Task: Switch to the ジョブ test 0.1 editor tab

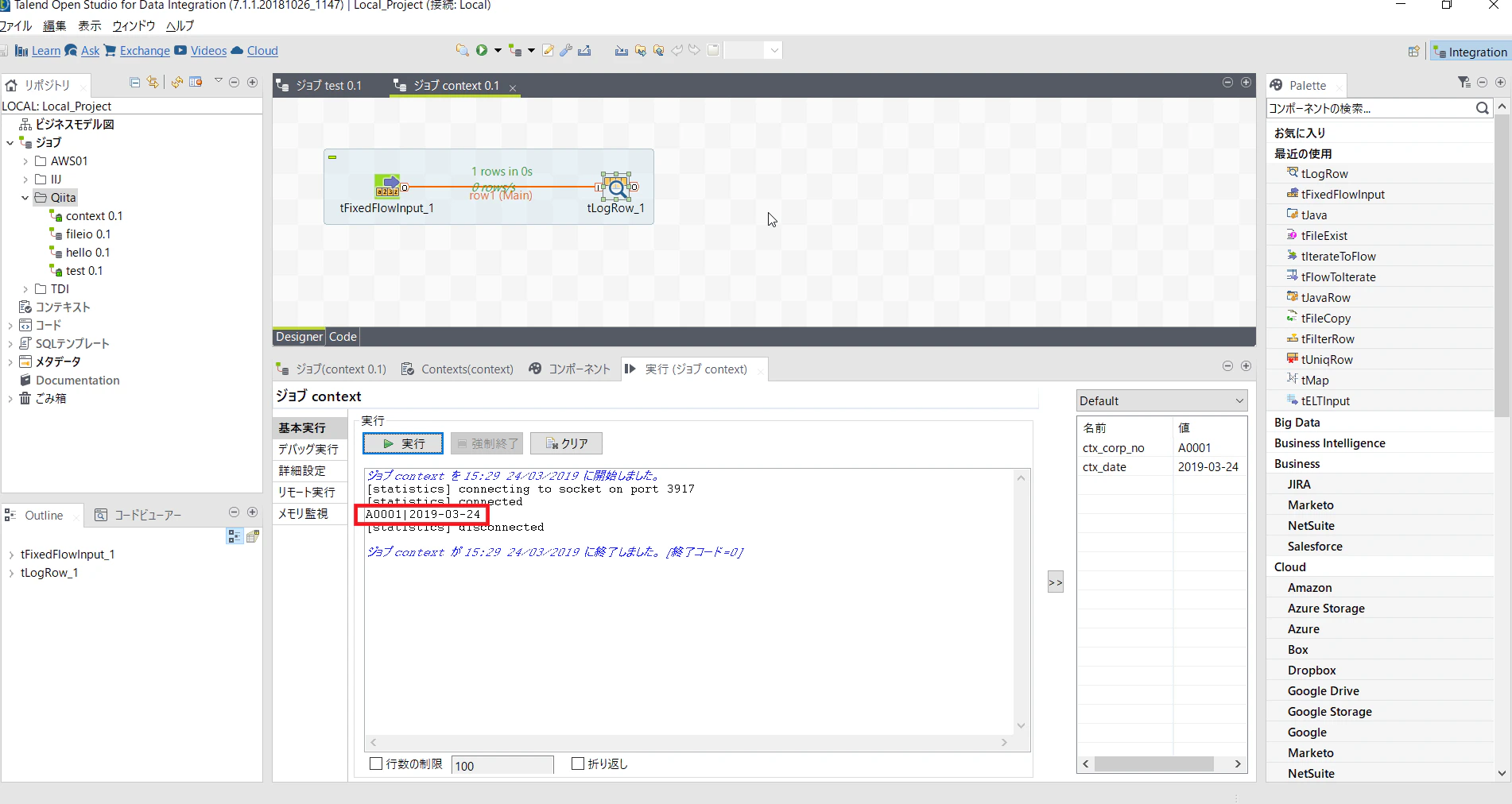Action: pos(320,85)
